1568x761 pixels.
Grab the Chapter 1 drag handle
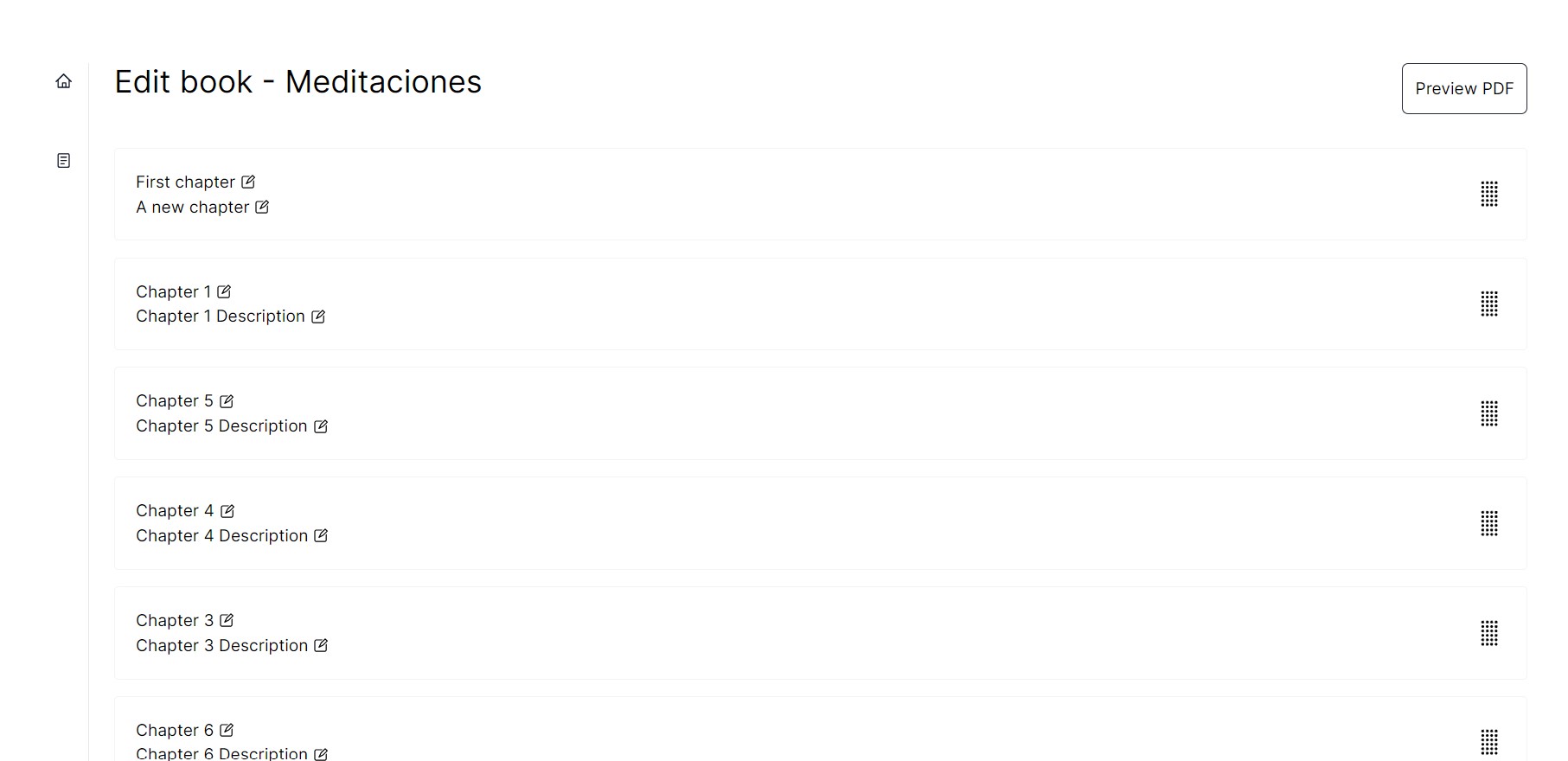coord(1488,304)
